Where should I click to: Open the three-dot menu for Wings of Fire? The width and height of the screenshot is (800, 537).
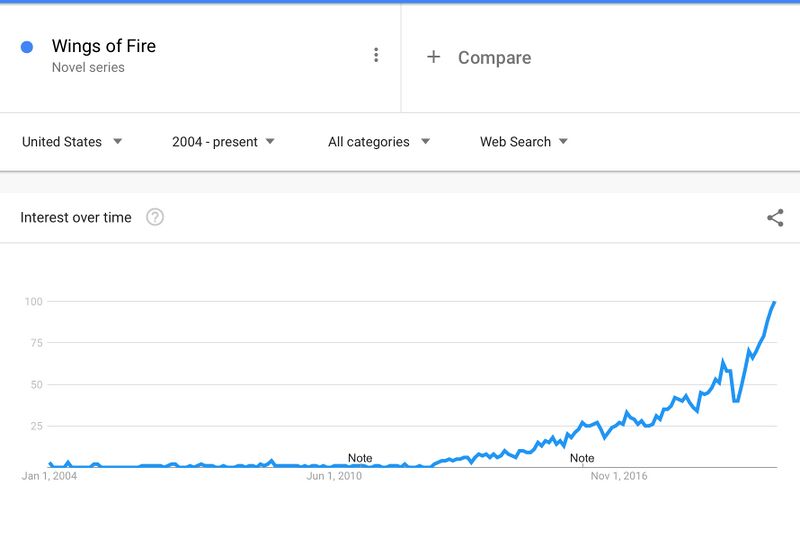376,55
